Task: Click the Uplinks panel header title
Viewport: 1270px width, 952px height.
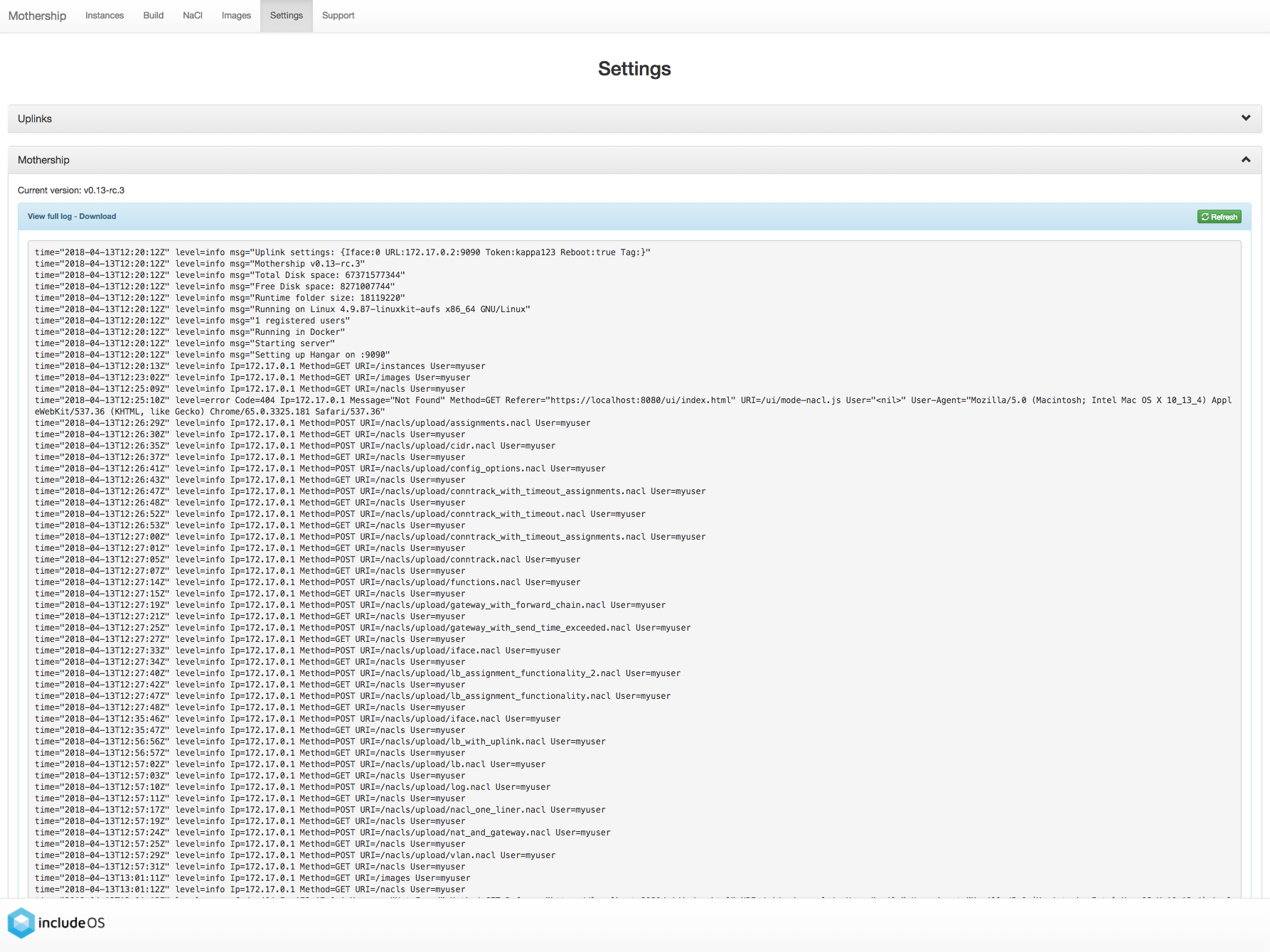Action: [x=35, y=119]
